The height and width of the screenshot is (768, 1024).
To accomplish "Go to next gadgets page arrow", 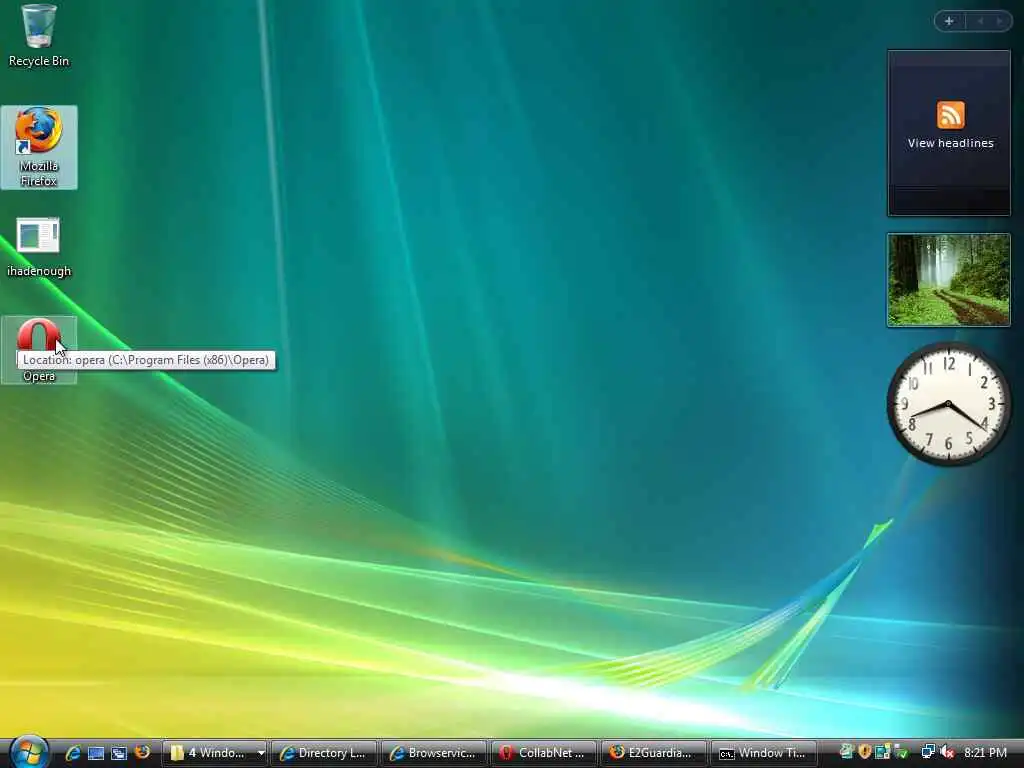I will [x=999, y=21].
